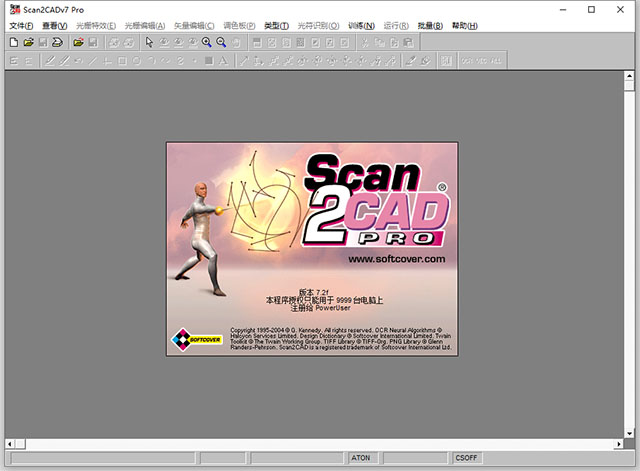Click the scanner acquire icon
This screenshot has height=471, width=640.
[58, 43]
